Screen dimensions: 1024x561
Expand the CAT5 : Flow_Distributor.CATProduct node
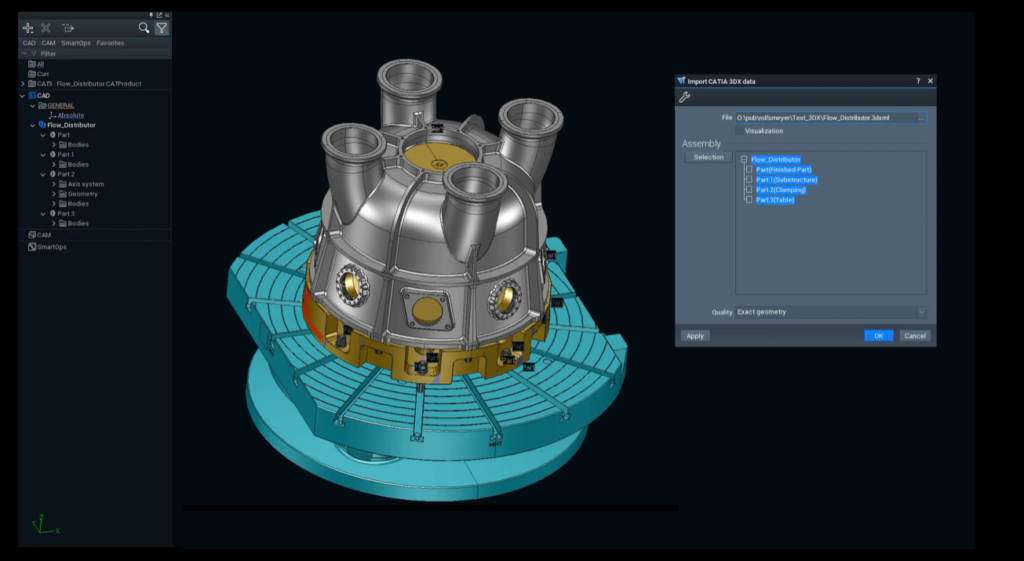click(23, 84)
